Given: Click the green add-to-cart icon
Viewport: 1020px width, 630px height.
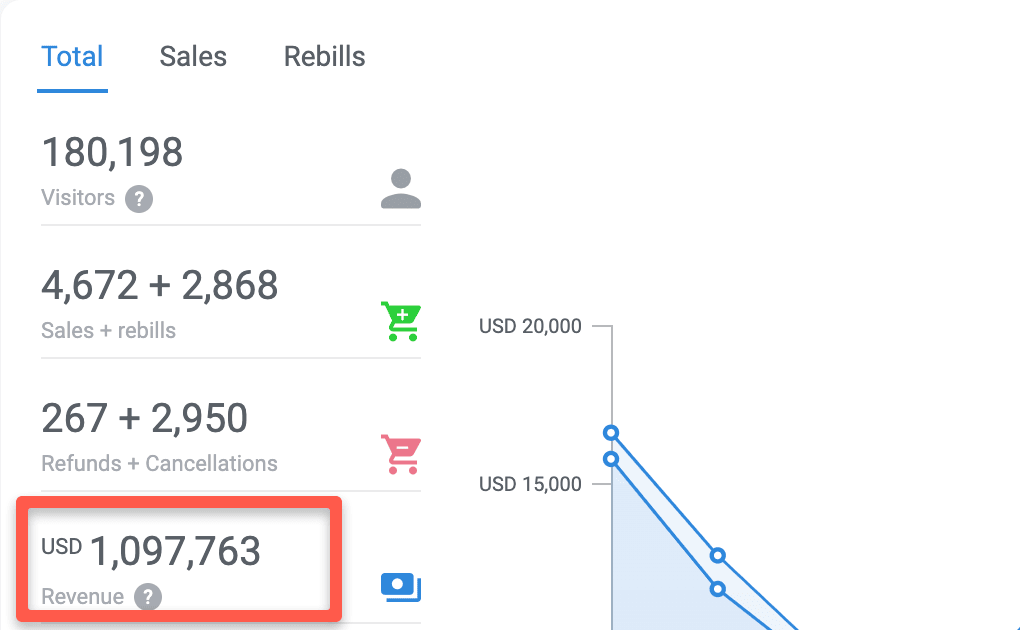Looking at the screenshot, I should pos(401,321).
